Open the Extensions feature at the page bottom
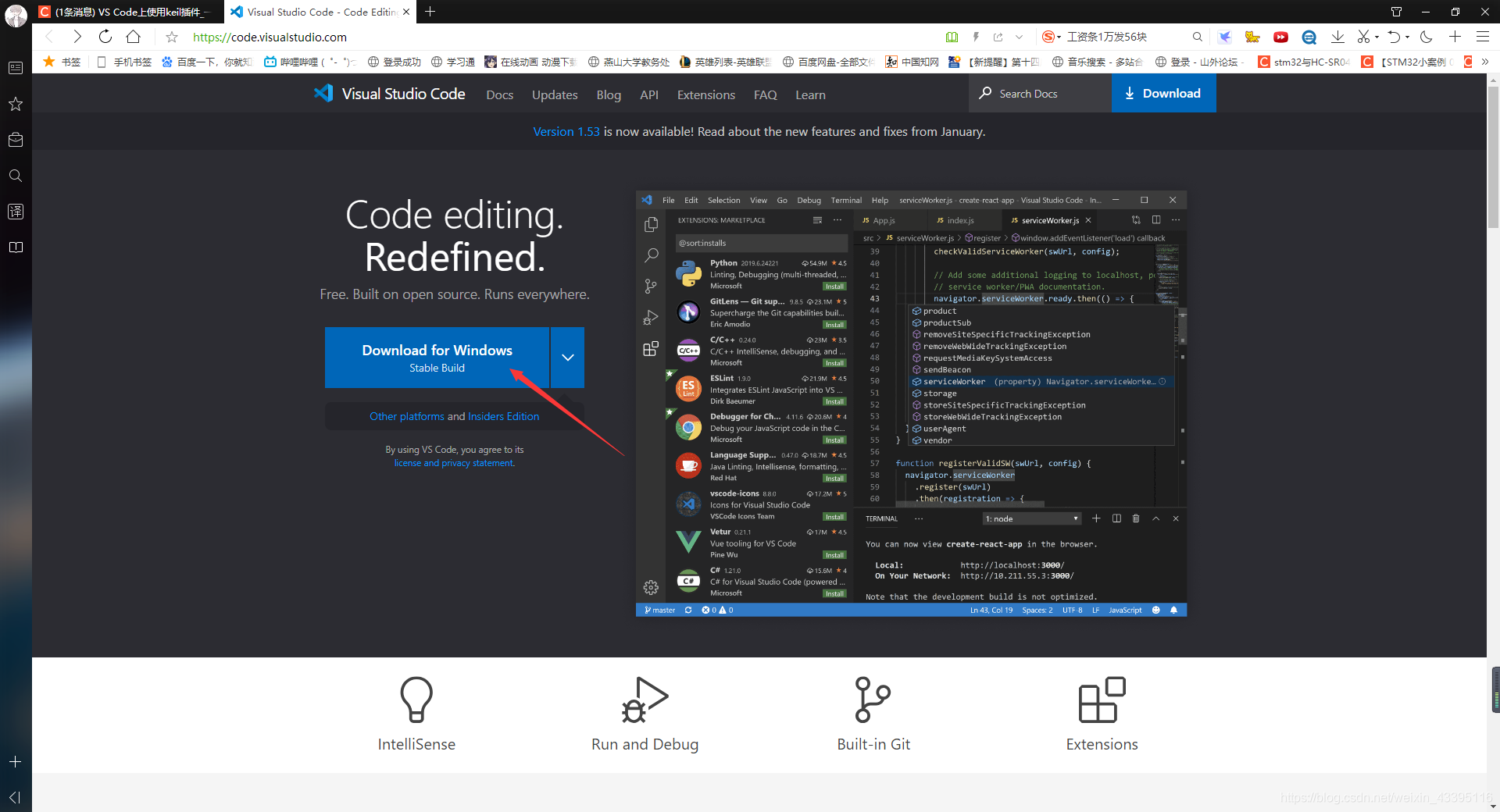This screenshot has height=812, width=1500. [x=1102, y=714]
